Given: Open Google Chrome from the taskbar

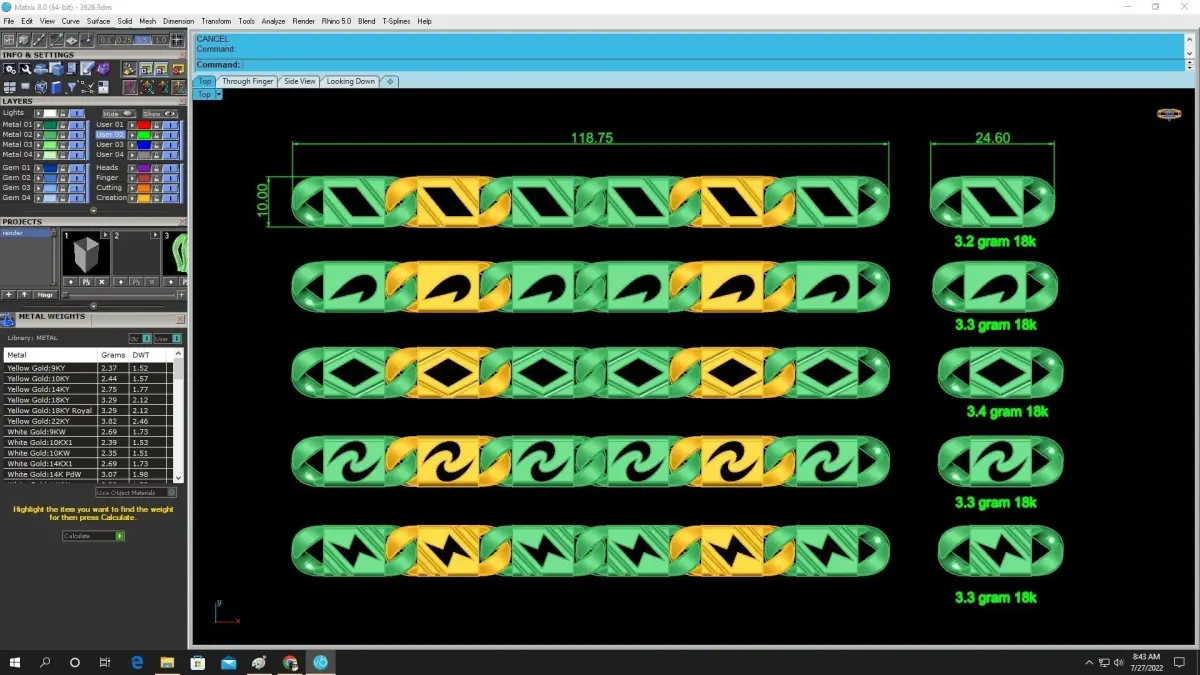Looking at the screenshot, I should (x=290, y=662).
